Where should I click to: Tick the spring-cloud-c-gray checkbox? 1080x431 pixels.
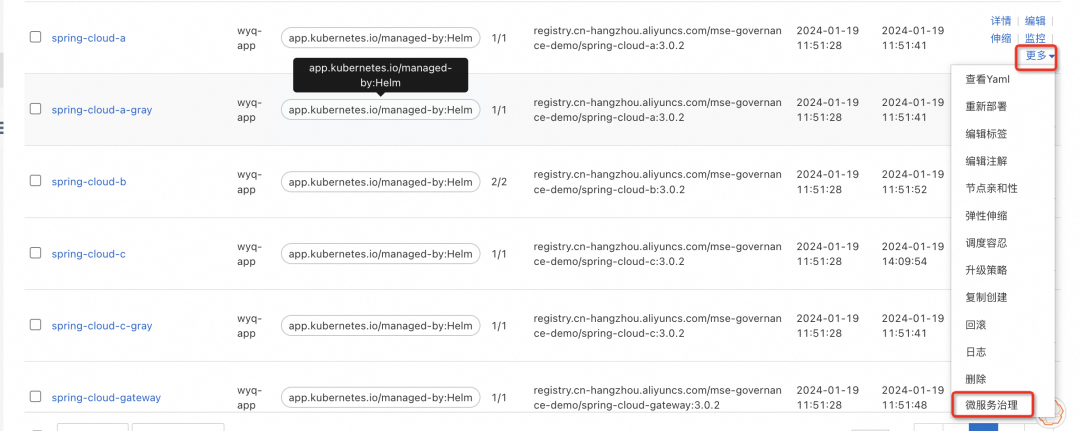pos(35,325)
